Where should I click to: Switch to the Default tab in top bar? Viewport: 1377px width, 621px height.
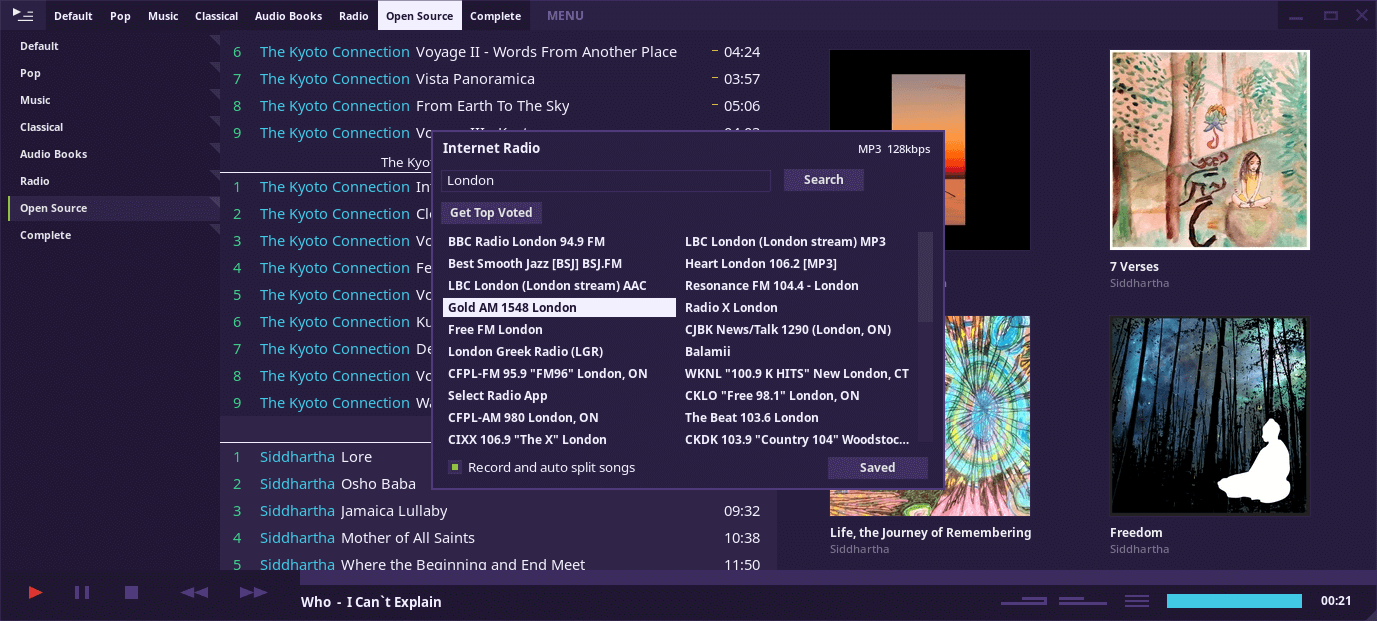click(73, 16)
